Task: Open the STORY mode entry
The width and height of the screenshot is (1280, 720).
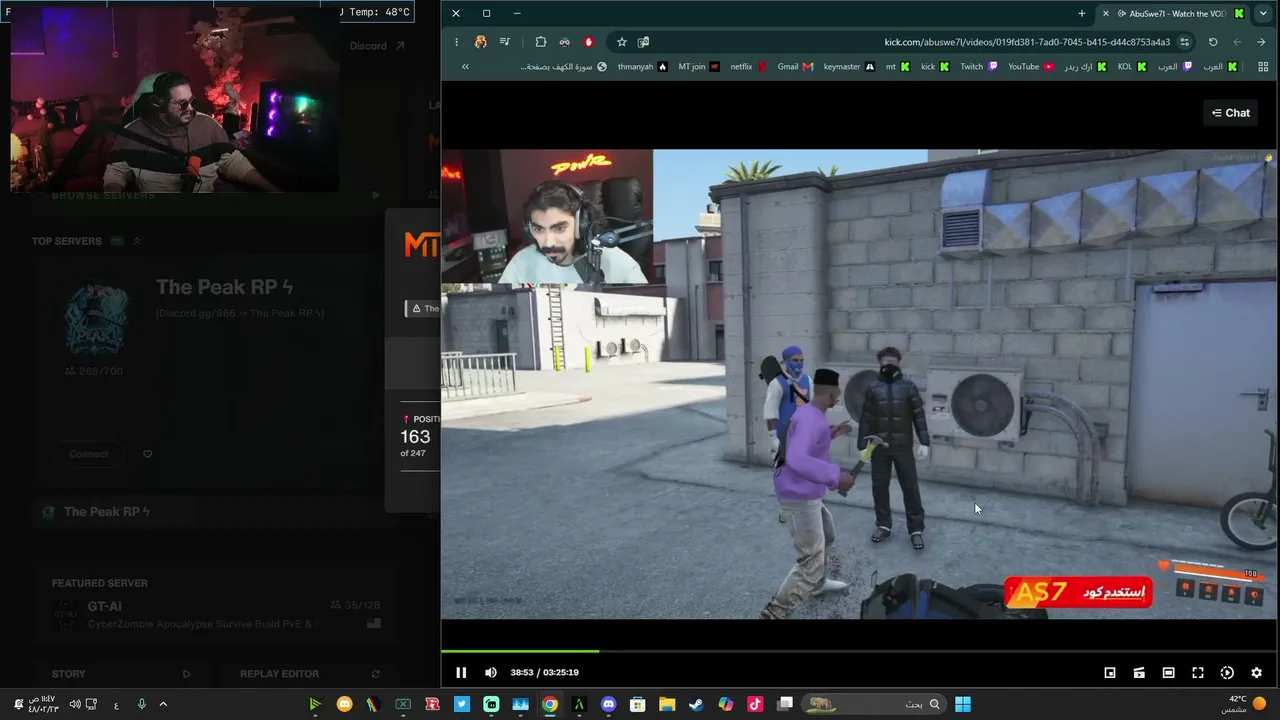Action: pos(120,674)
